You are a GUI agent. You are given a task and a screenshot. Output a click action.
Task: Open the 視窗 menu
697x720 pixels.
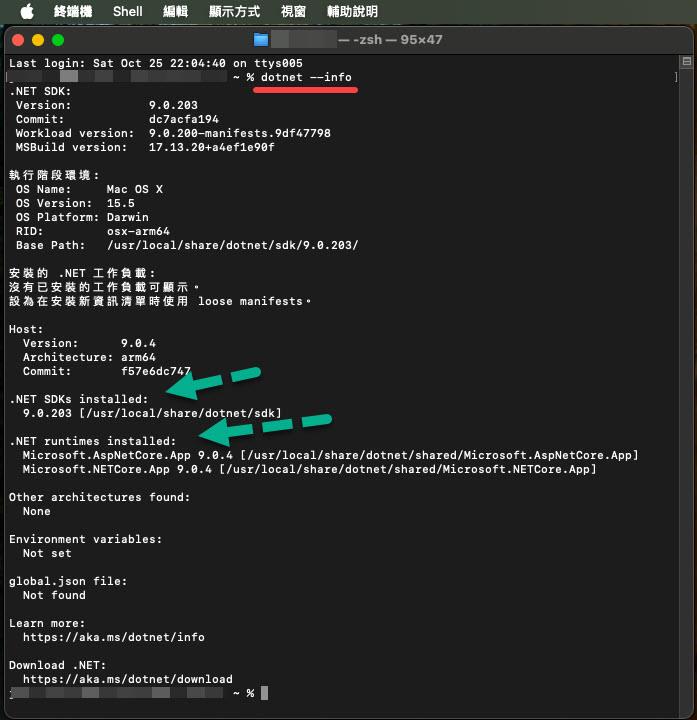293,11
